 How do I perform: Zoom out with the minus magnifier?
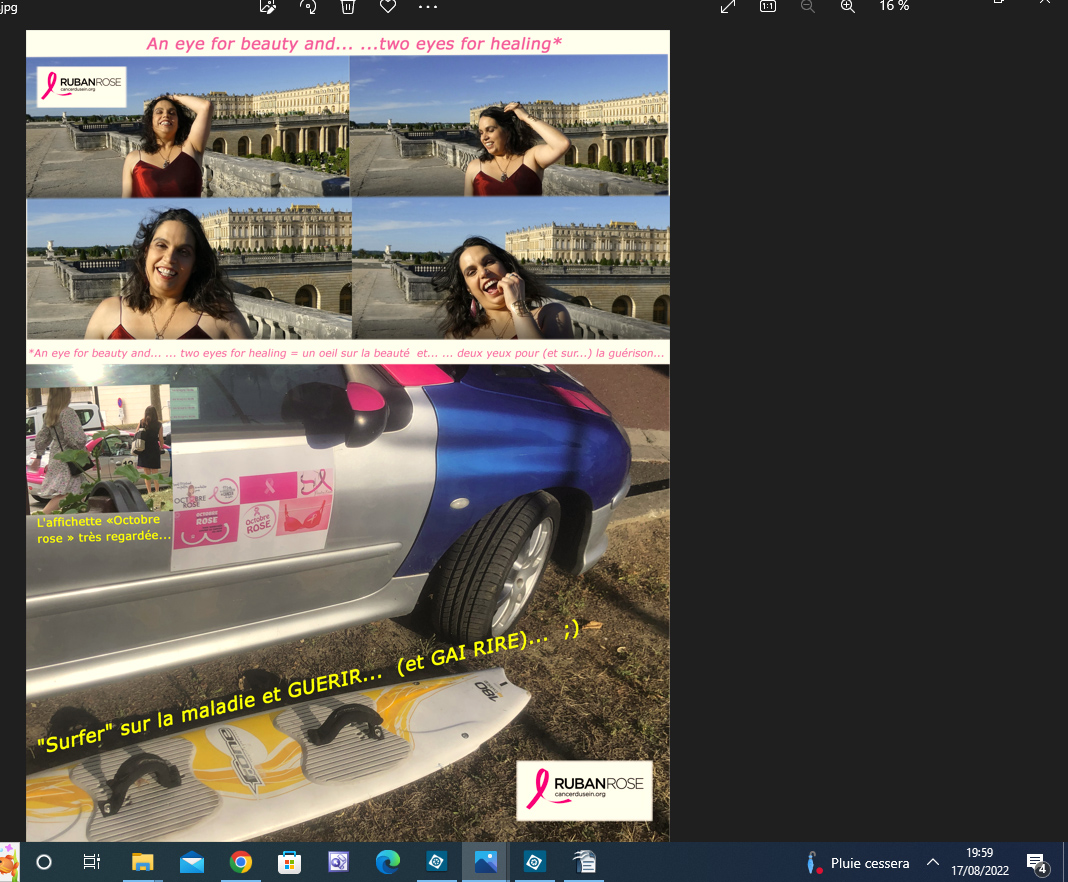[x=808, y=6]
